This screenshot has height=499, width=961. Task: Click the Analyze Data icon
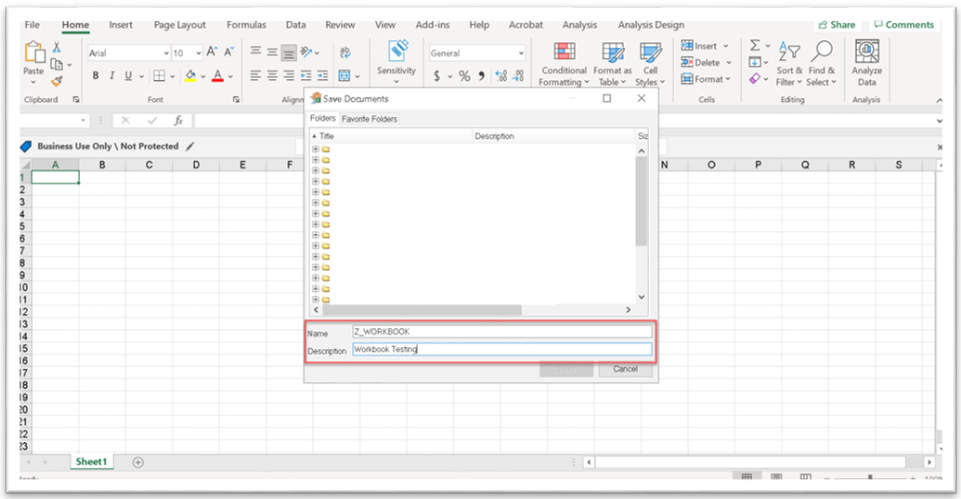pyautogui.click(x=866, y=63)
